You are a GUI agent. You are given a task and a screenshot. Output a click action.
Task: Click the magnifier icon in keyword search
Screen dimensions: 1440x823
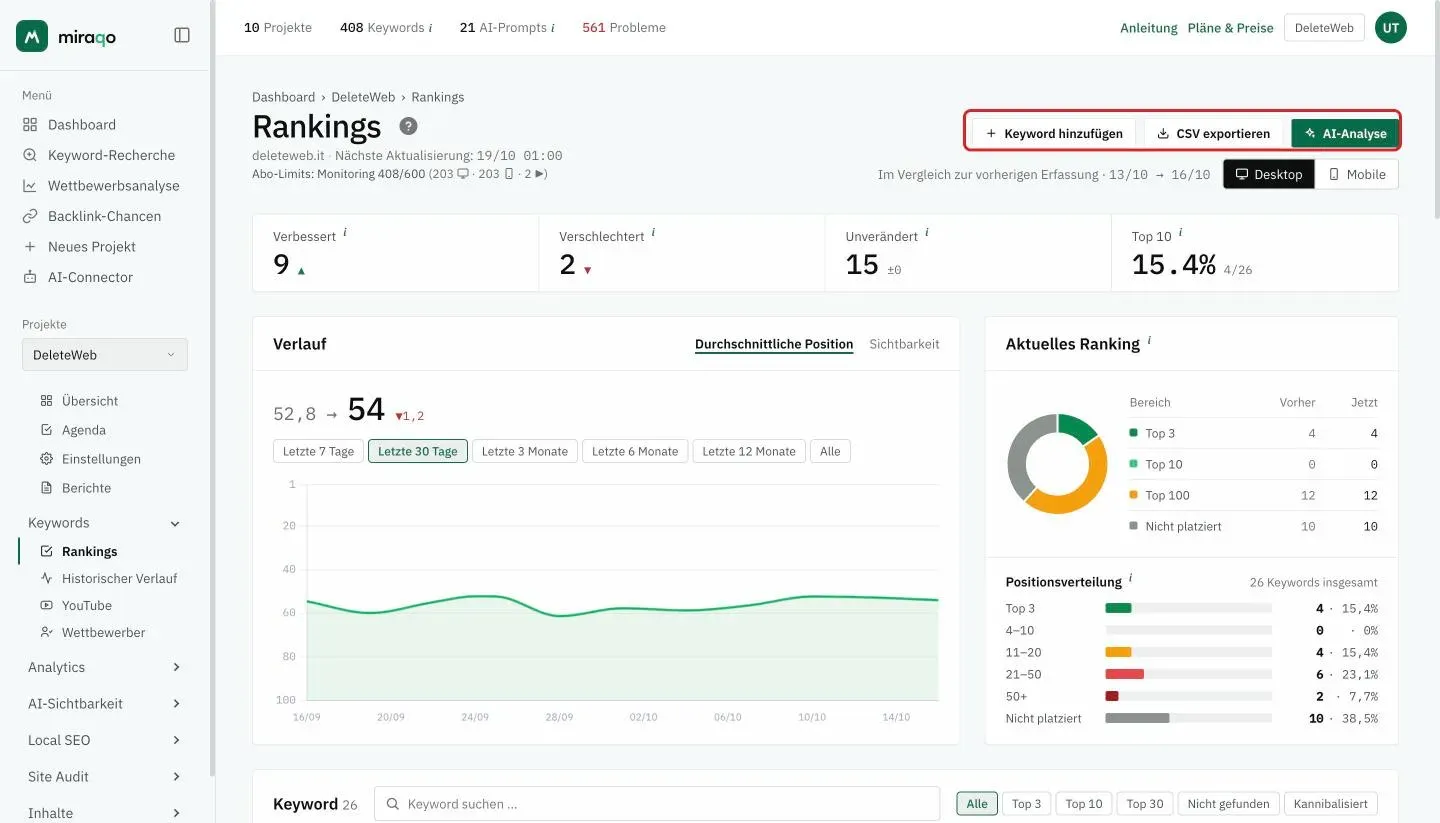pos(393,804)
